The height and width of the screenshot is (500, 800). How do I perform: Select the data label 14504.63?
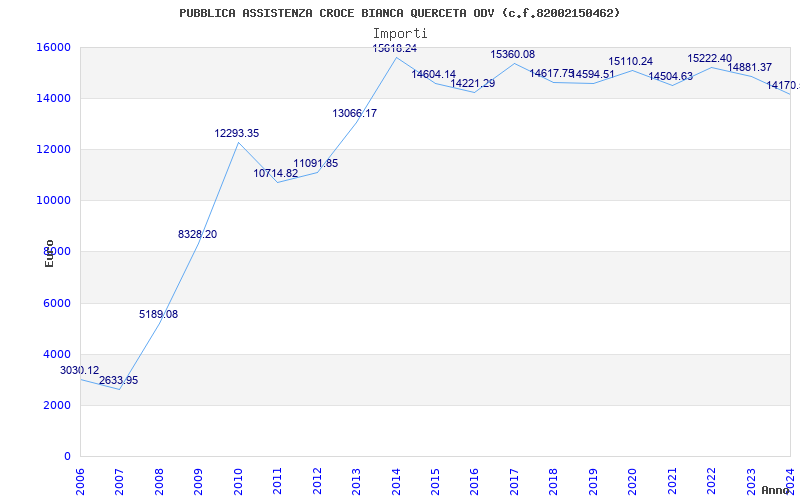click(670, 77)
